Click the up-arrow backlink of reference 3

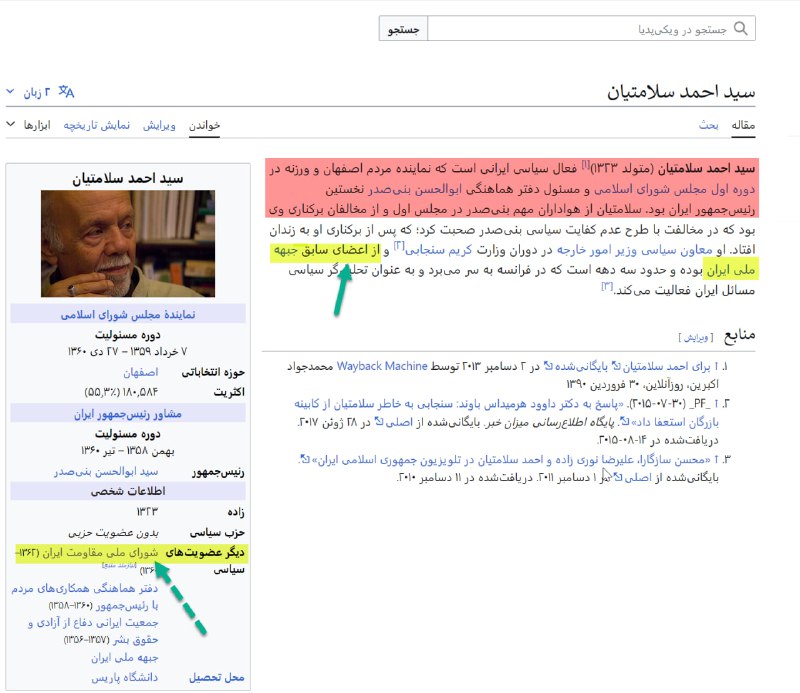[716, 459]
